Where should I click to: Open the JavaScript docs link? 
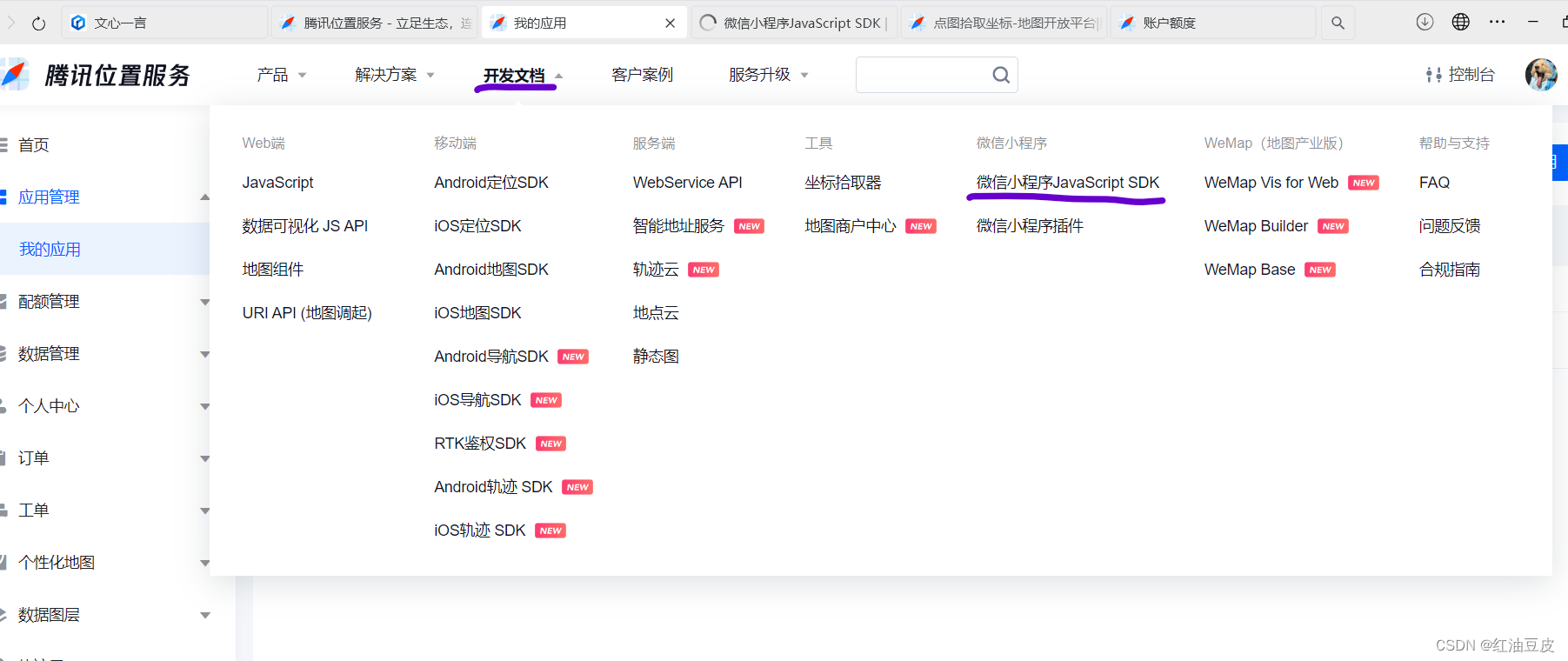[x=277, y=183]
